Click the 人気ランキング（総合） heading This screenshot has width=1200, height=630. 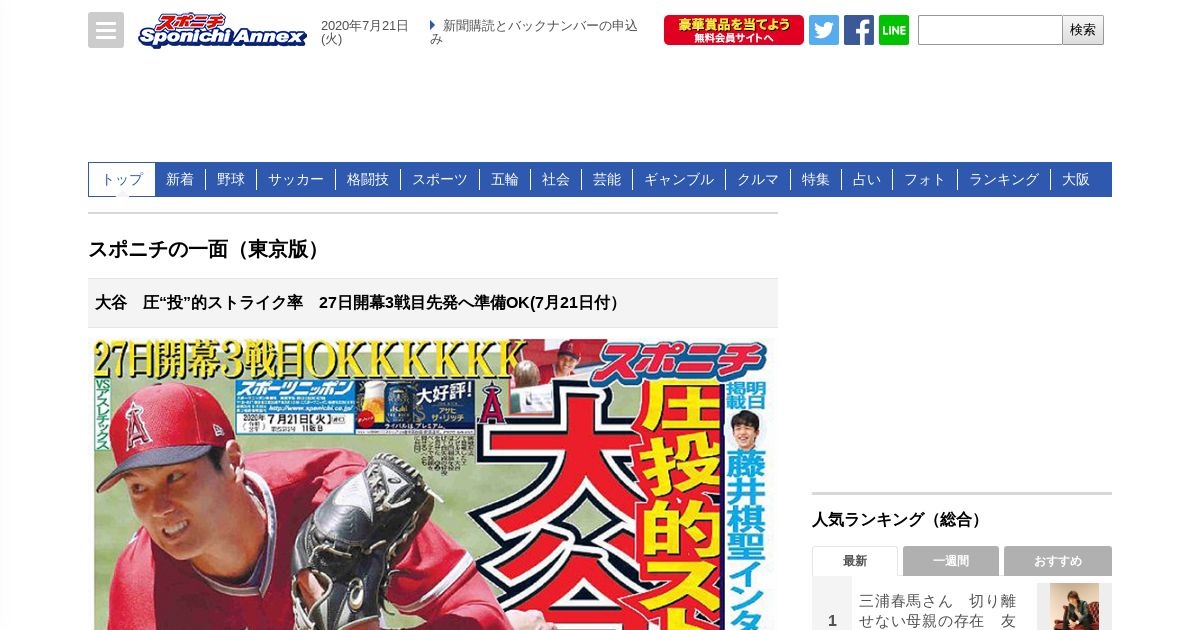coord(899,519)
